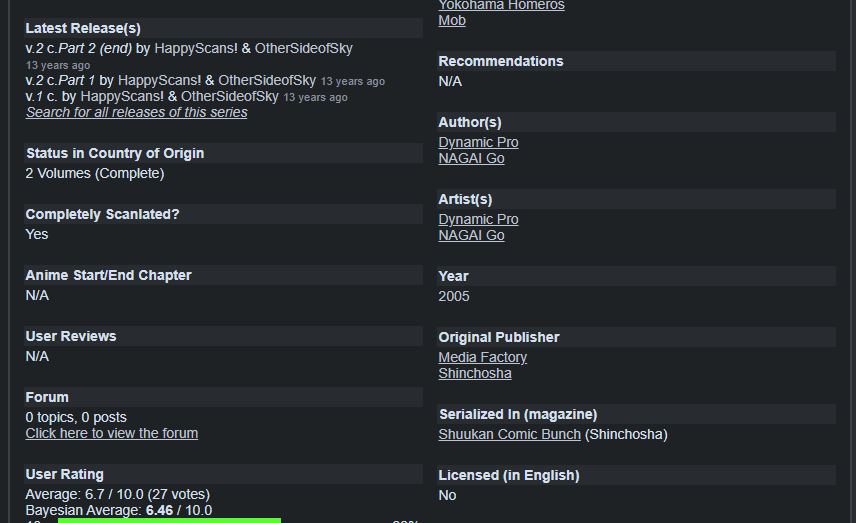Select '13 years ago' below the Part 2 (end) release
Viewport: 856px width, 523px height.
tap(58, 65)
